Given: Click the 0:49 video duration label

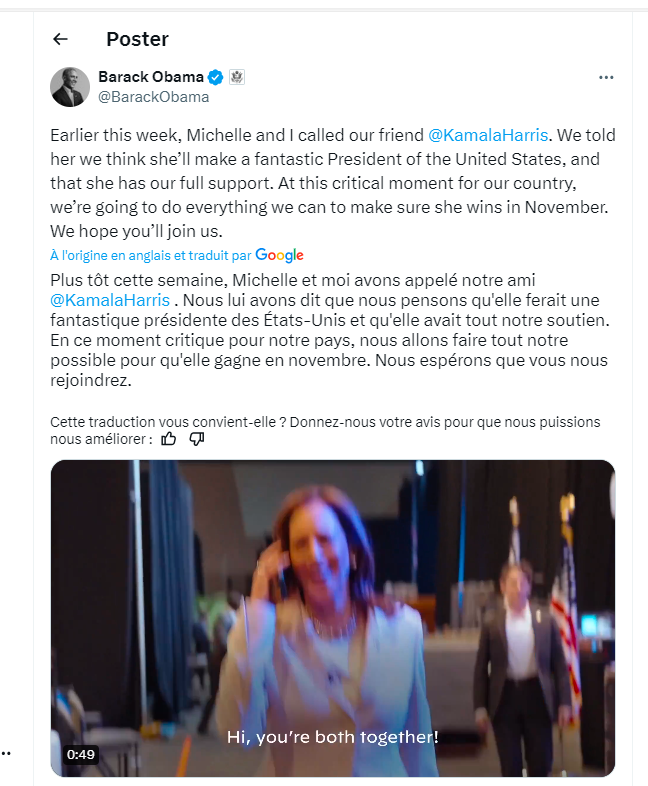Looking at the screenshot, I should 81,754.
